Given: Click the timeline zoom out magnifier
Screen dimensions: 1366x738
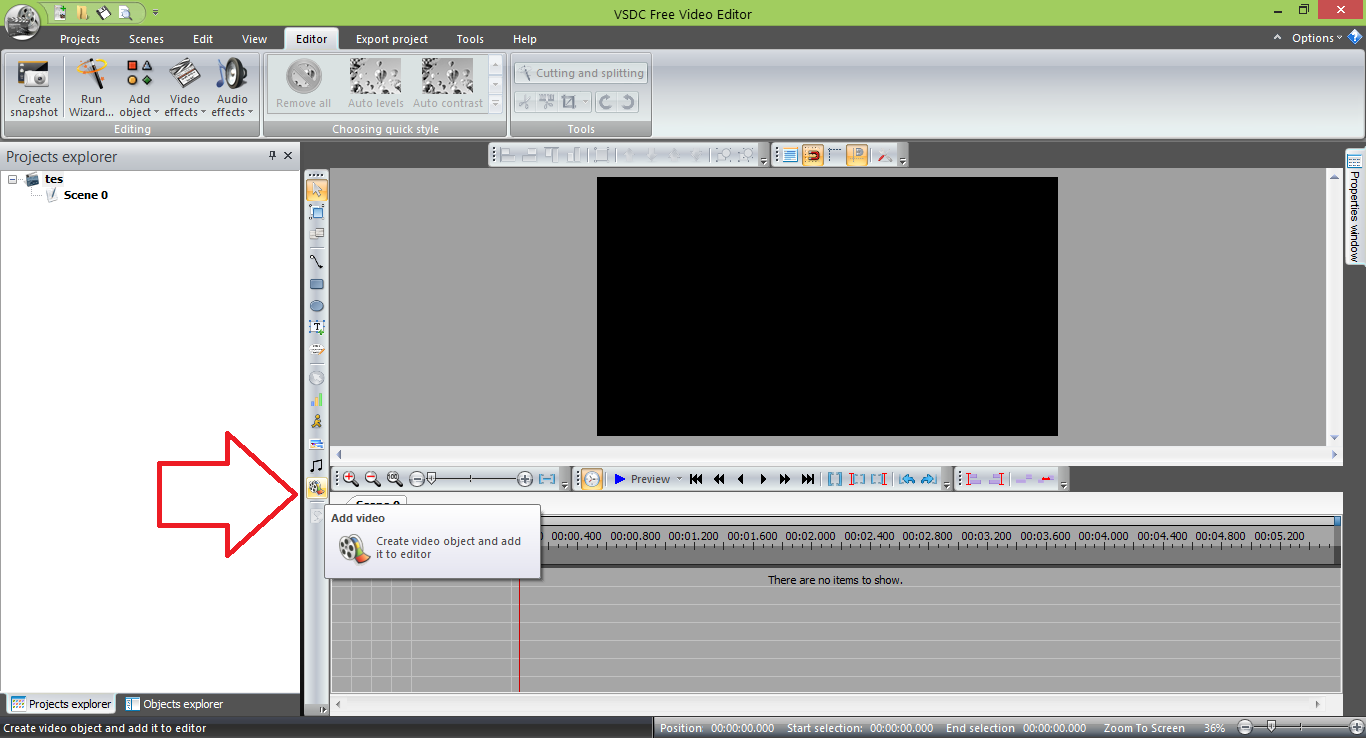Looking at the screenshot, I should coord(373,479).
